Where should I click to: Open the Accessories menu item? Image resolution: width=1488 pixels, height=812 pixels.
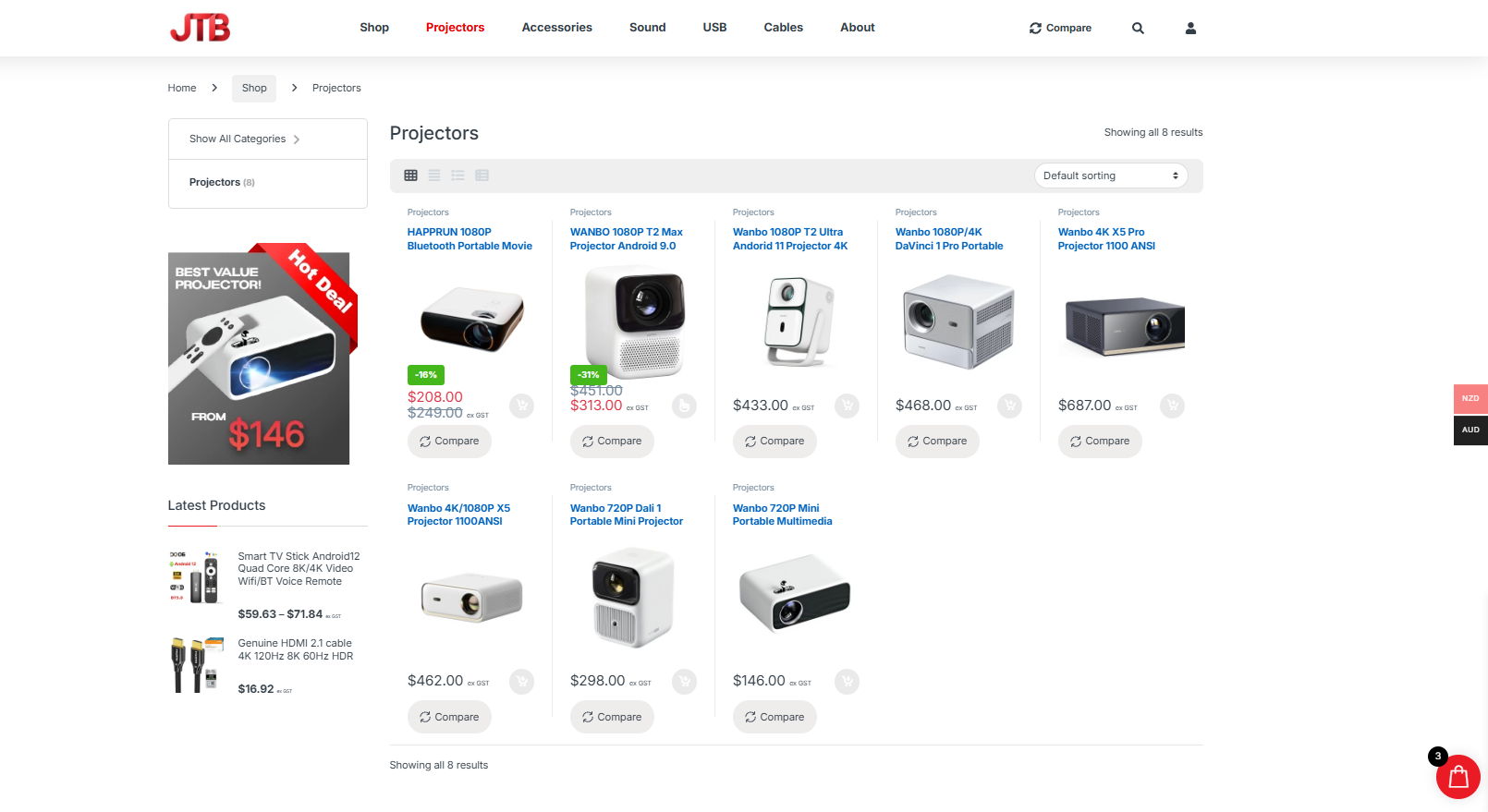[556, 28]
